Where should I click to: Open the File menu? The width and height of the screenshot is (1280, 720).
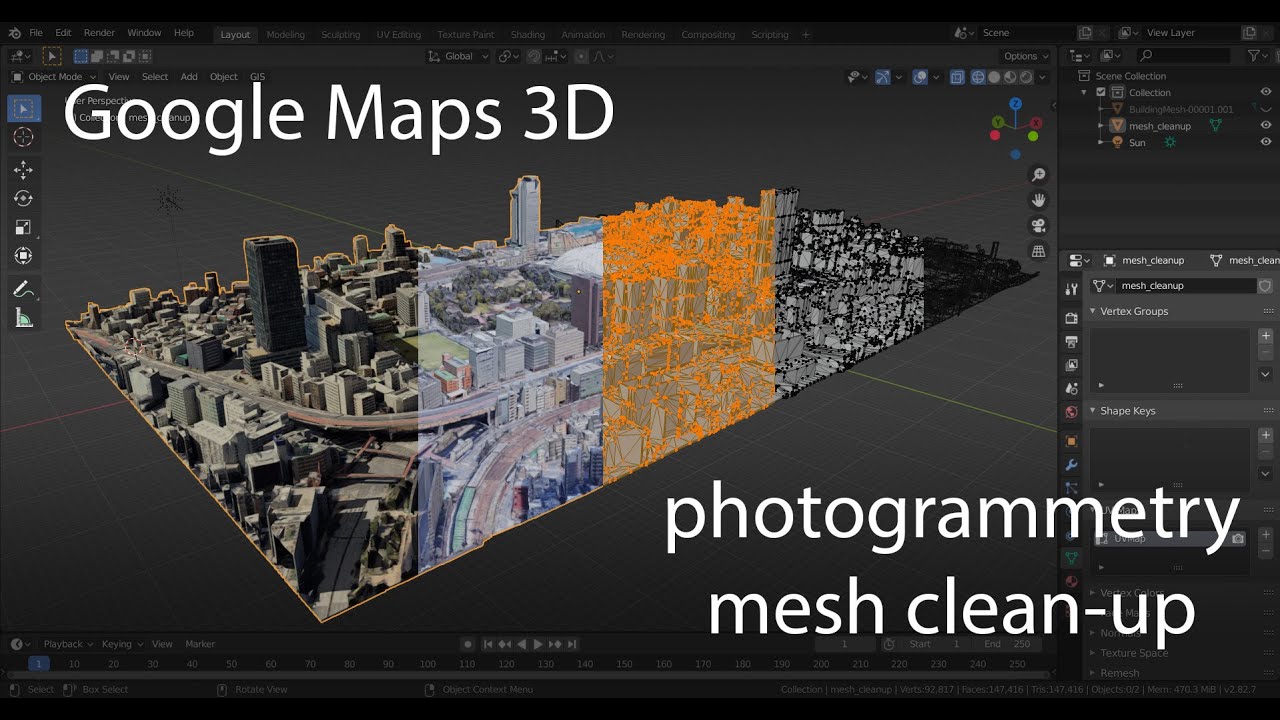pos(36,33)
